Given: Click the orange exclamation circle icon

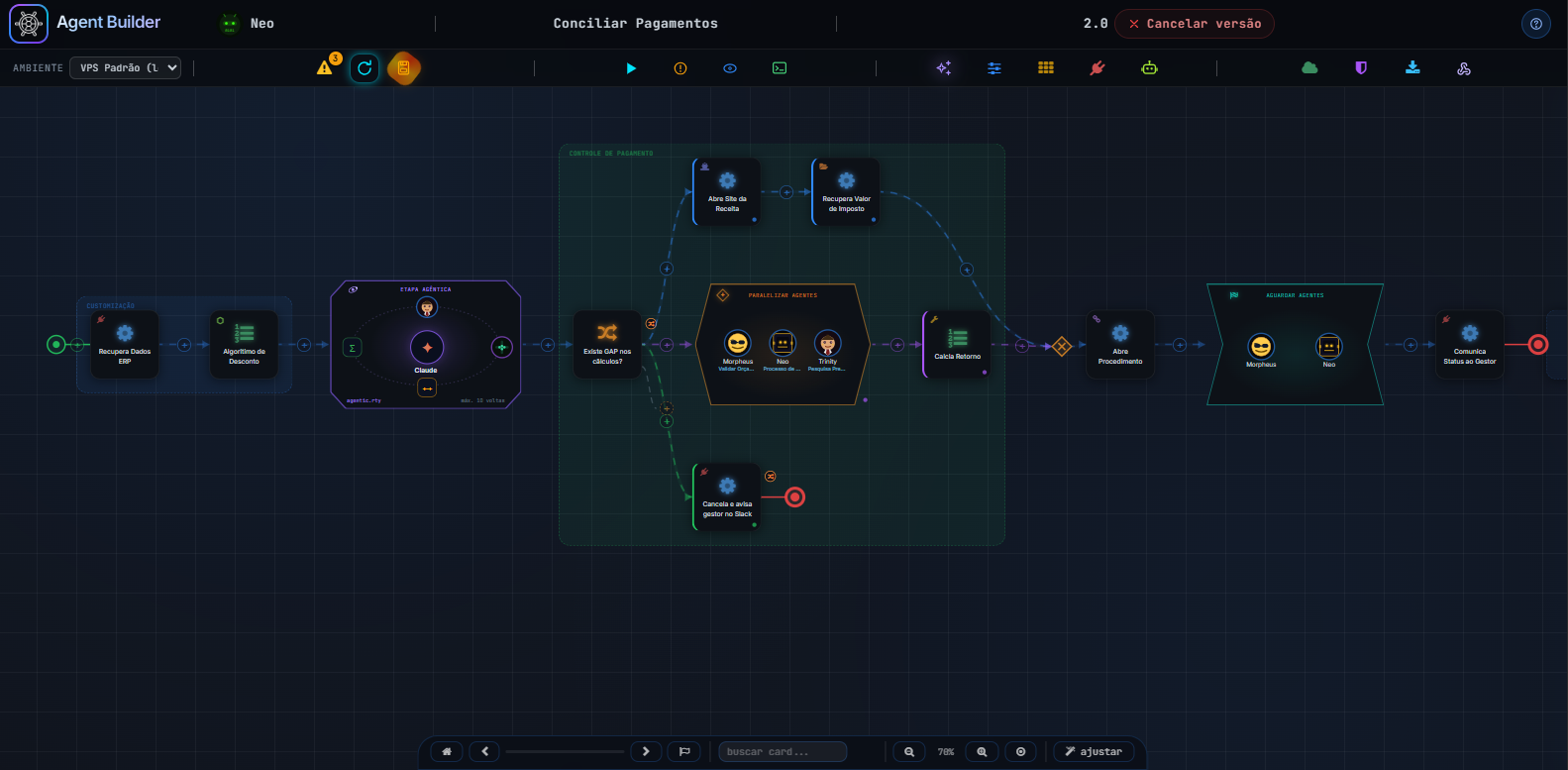Looking at the screenshot, I should pos(680,68).
